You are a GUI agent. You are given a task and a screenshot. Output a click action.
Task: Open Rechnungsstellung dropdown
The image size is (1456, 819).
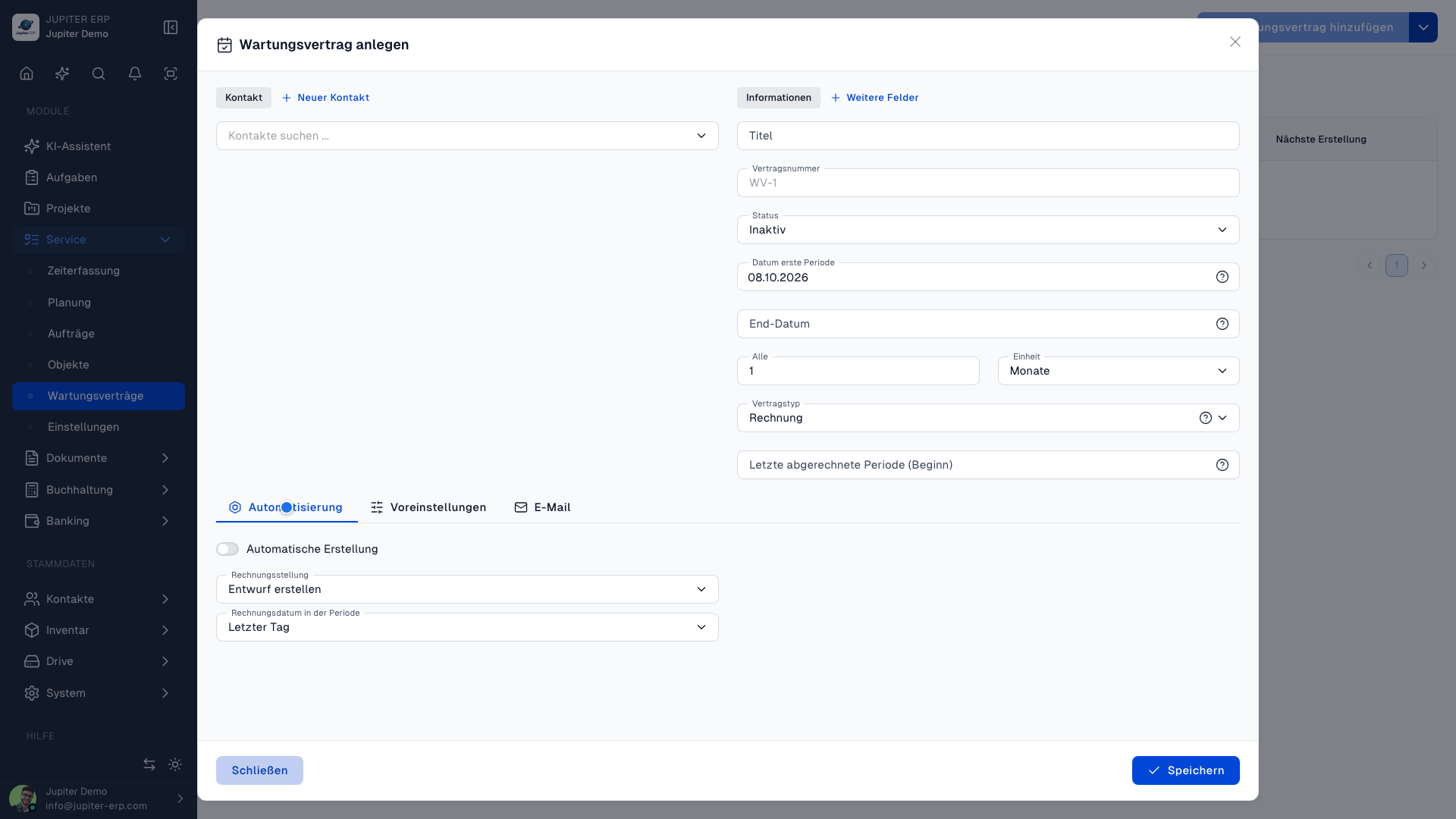467,589
